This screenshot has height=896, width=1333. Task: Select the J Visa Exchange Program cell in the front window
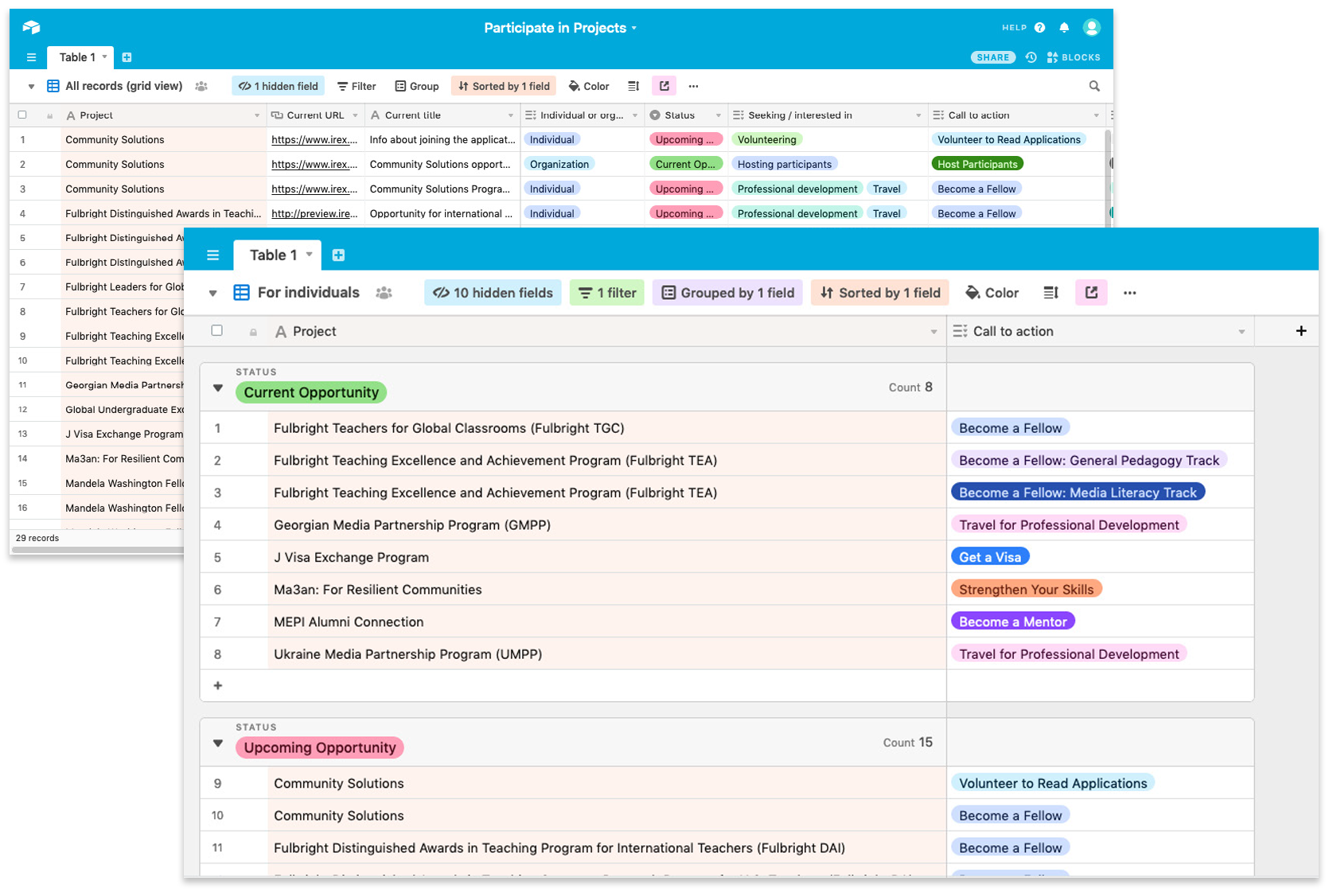[606, 557]
